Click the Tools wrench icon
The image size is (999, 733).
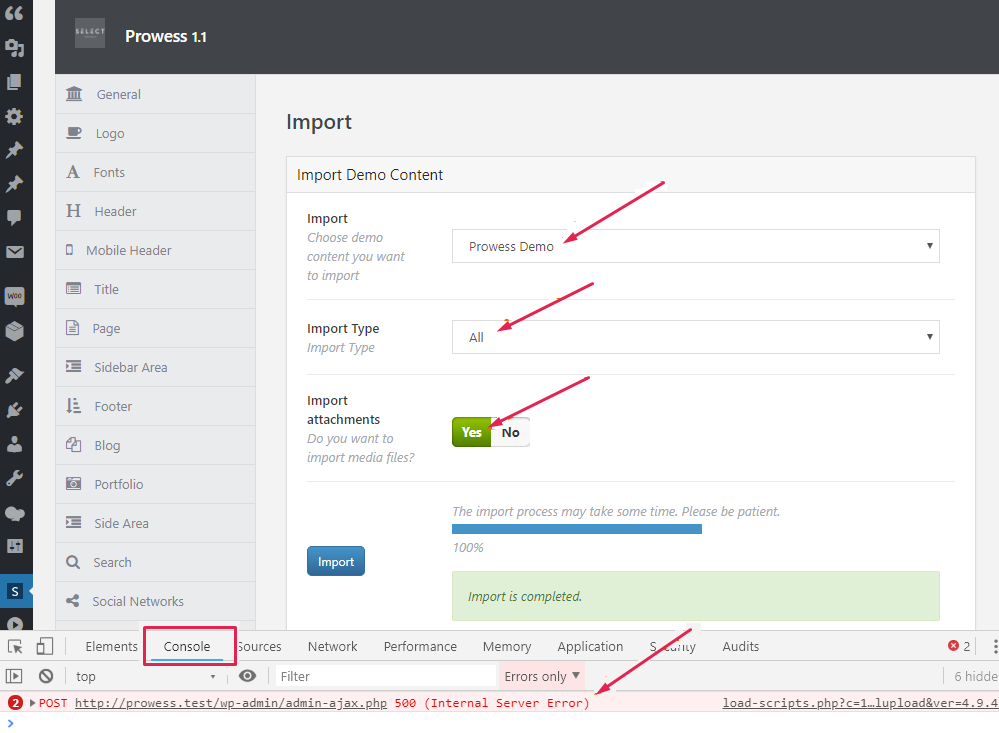click(15, 478)
